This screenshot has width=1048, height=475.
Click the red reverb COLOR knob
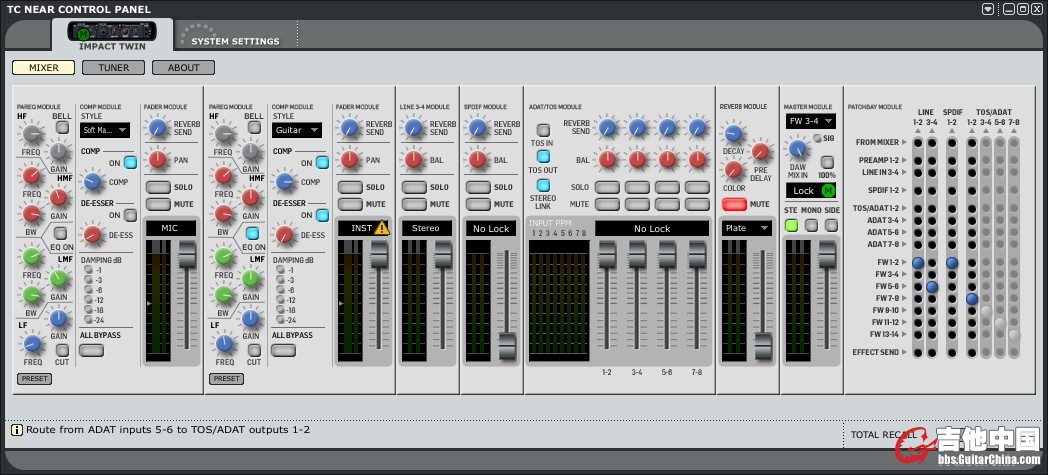[x=734, y=169]
